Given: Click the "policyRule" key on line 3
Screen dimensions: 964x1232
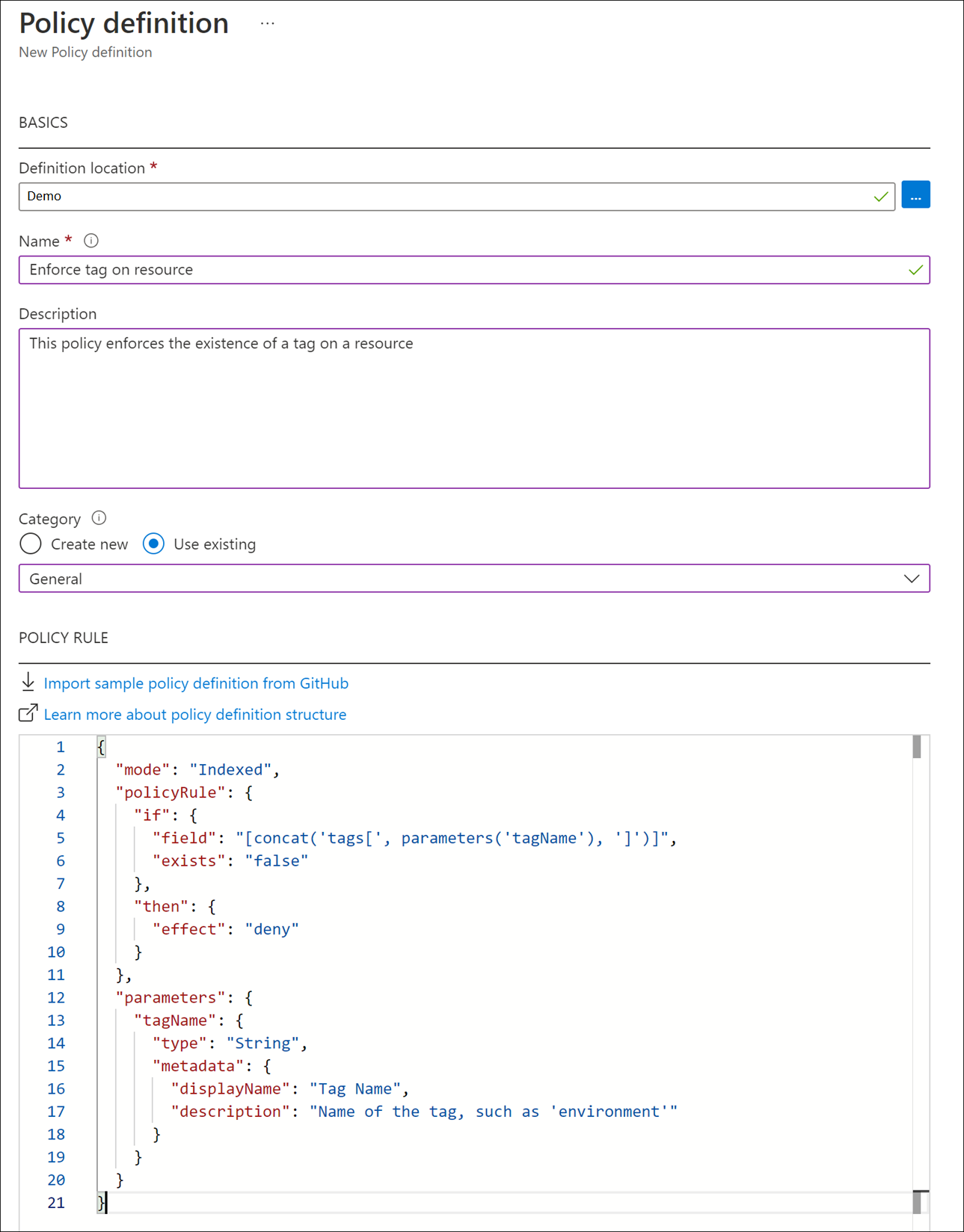Looking at the screenshot, I should pyautogui.click(x=171, y=792).
